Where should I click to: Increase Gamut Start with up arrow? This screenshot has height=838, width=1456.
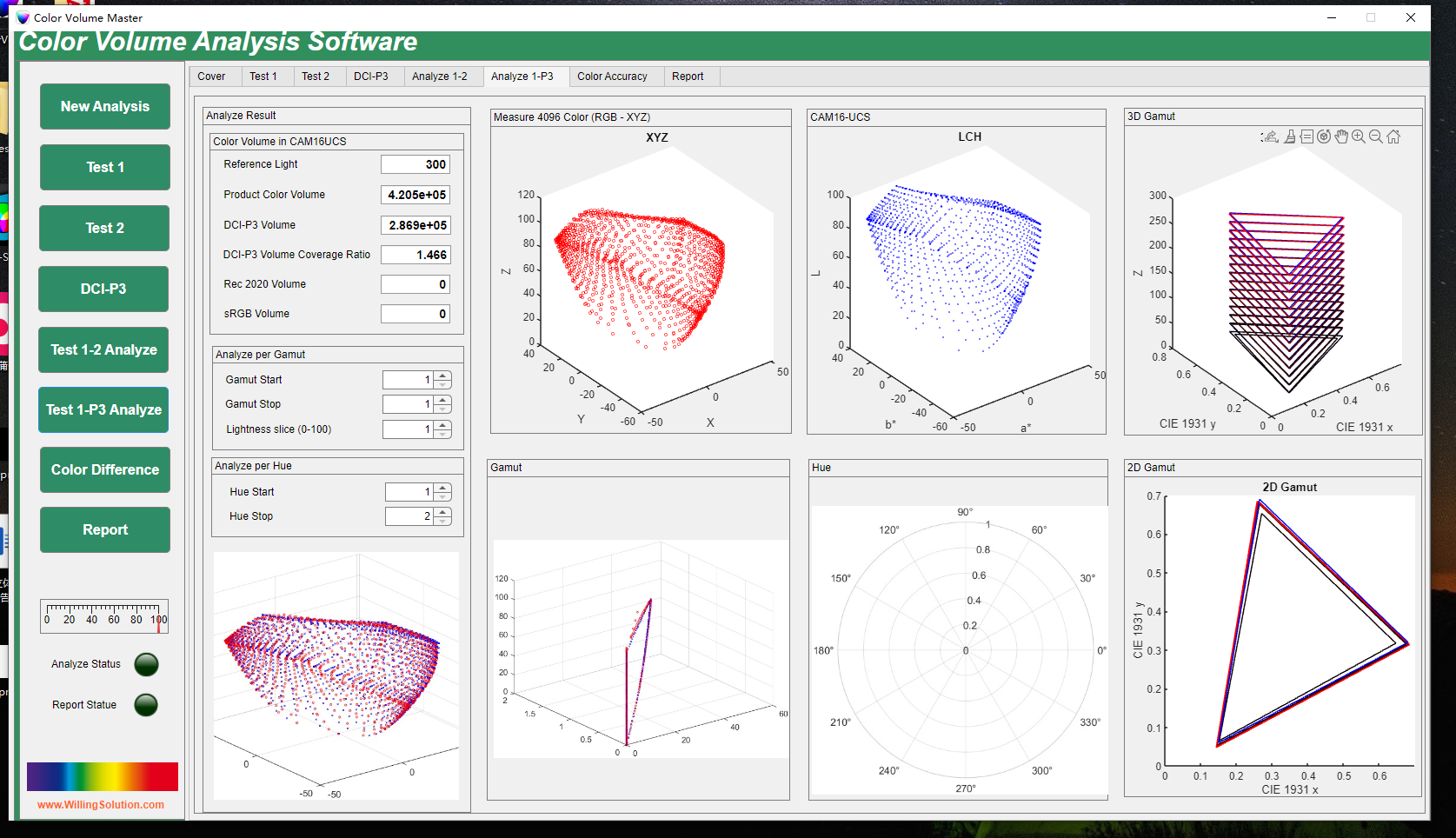pos(443,376)
